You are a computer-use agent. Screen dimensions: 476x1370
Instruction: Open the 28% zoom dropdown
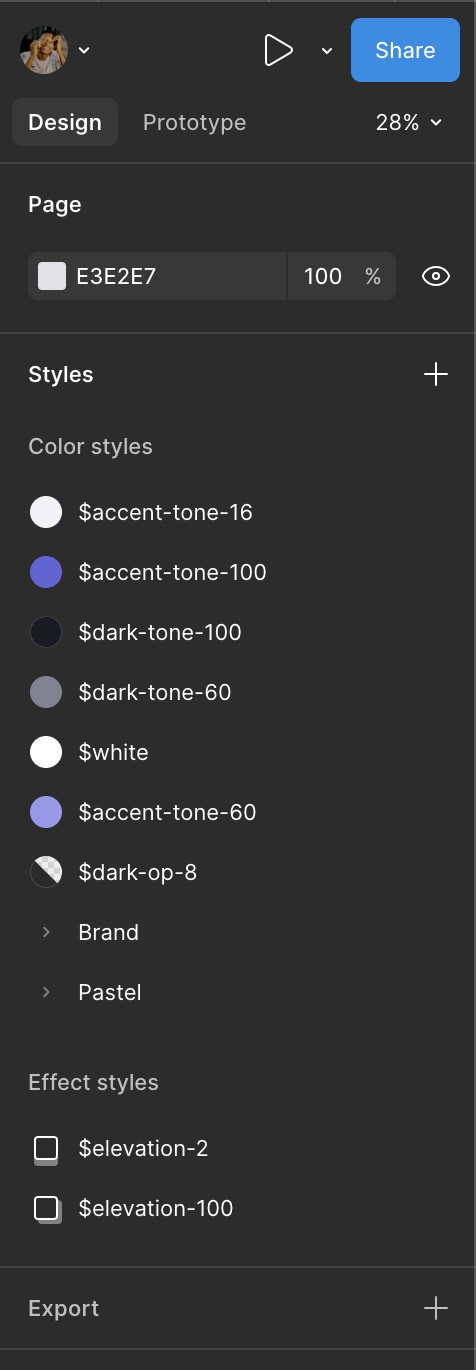pyautogui.click(x=409, y=122)
